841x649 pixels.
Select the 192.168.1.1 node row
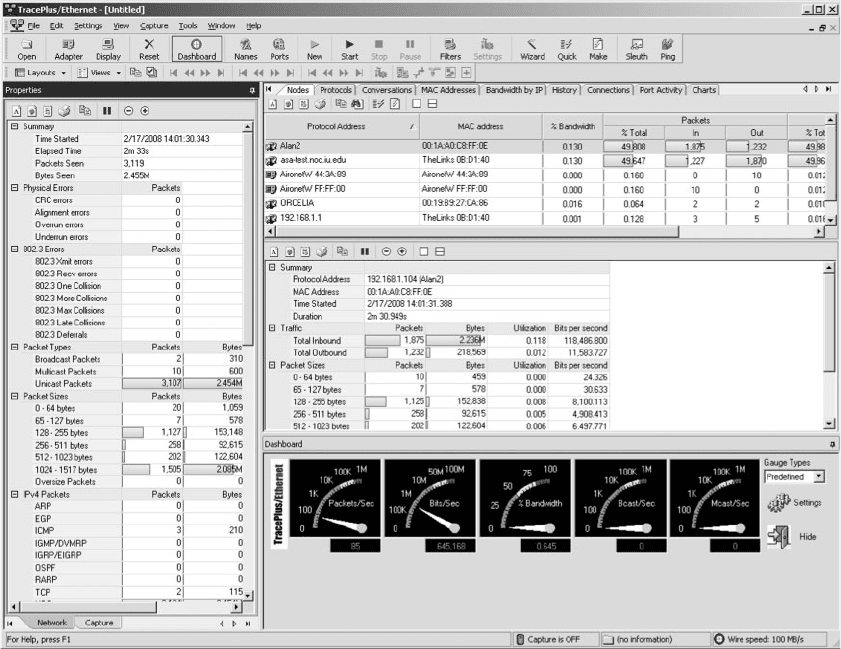tap(545, 218)
